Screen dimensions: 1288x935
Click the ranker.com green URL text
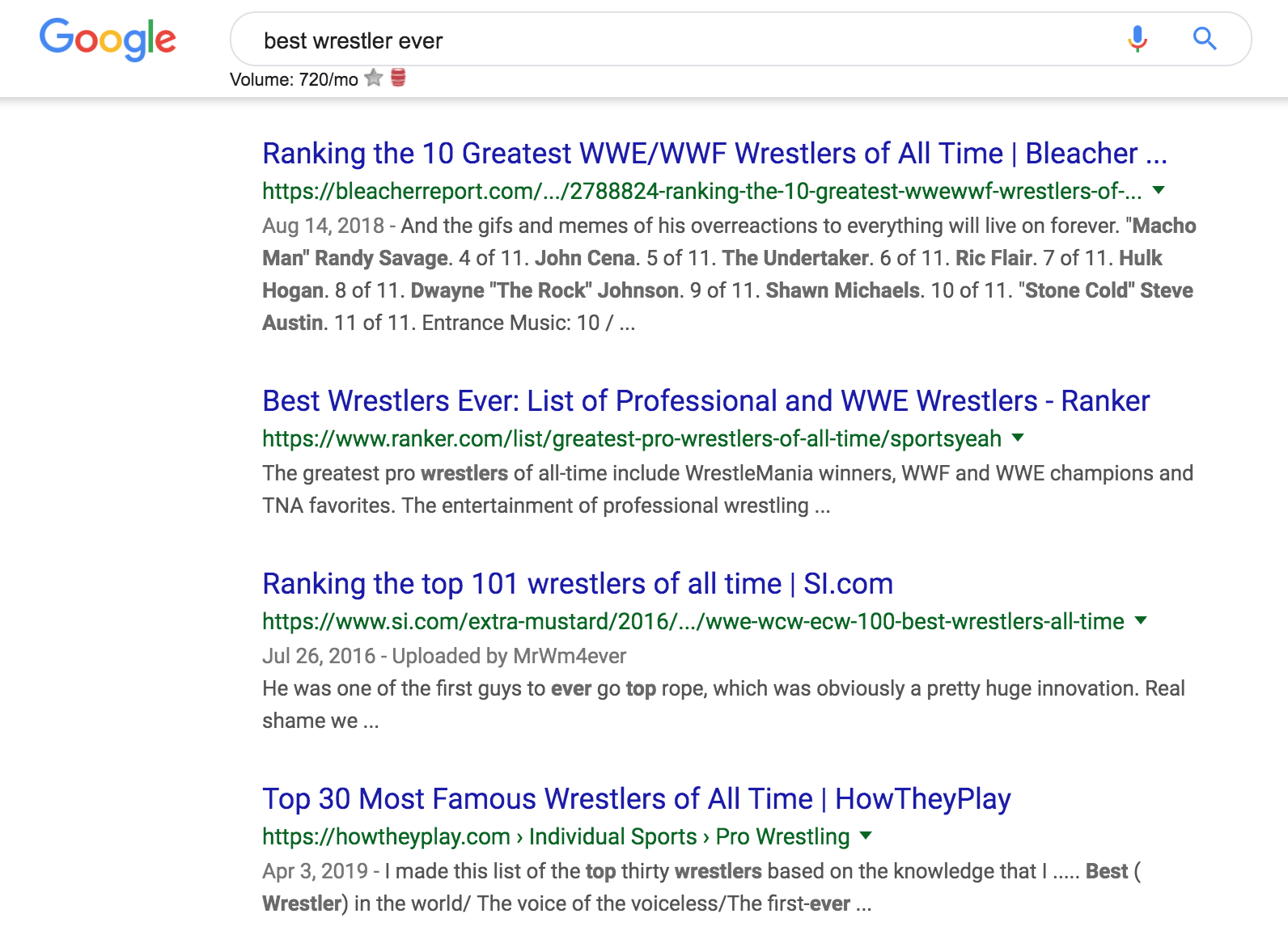(x=632, y=438)
